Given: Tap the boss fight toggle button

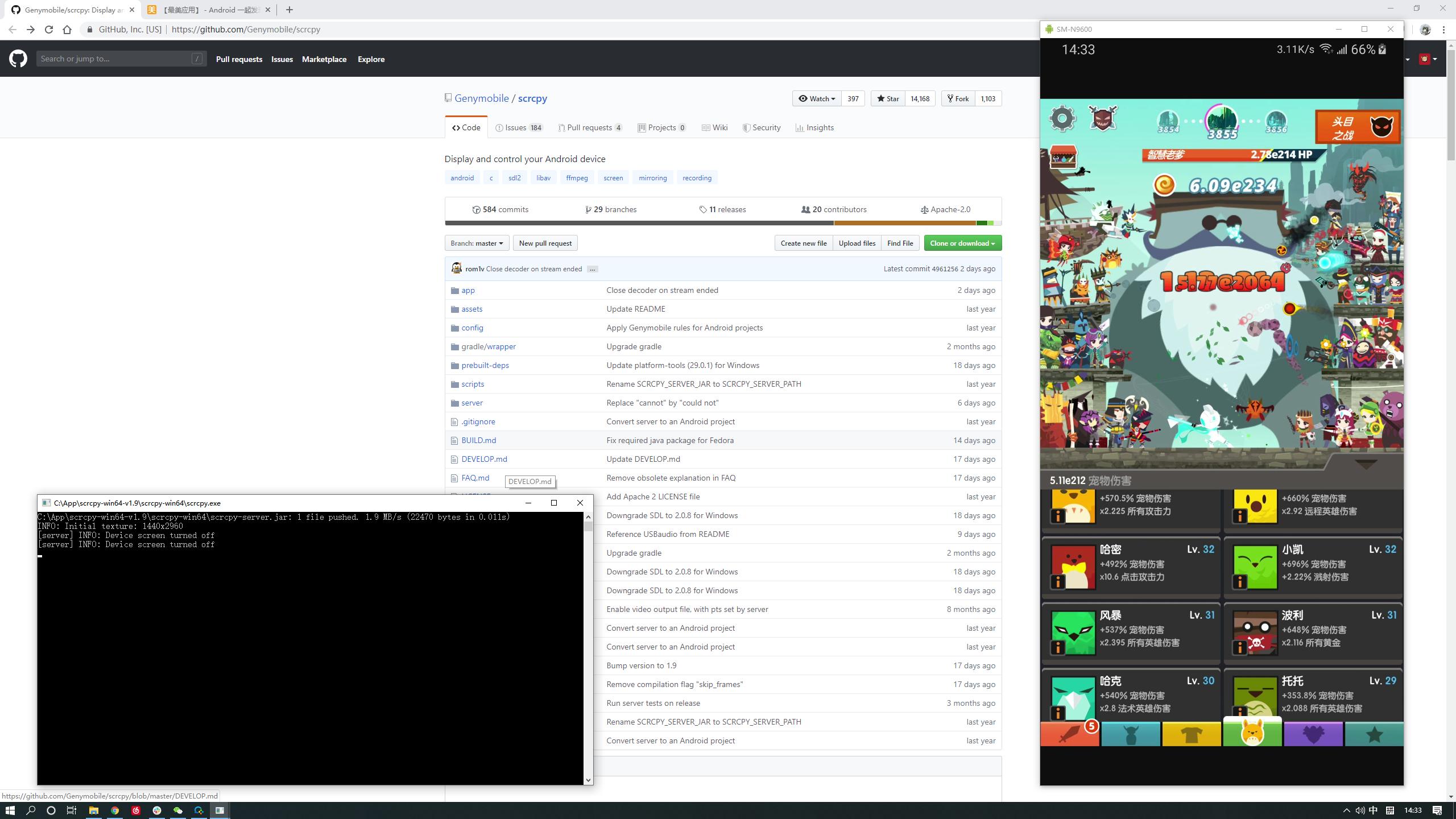Looking at the screenshot, I should pos(1358,127).
